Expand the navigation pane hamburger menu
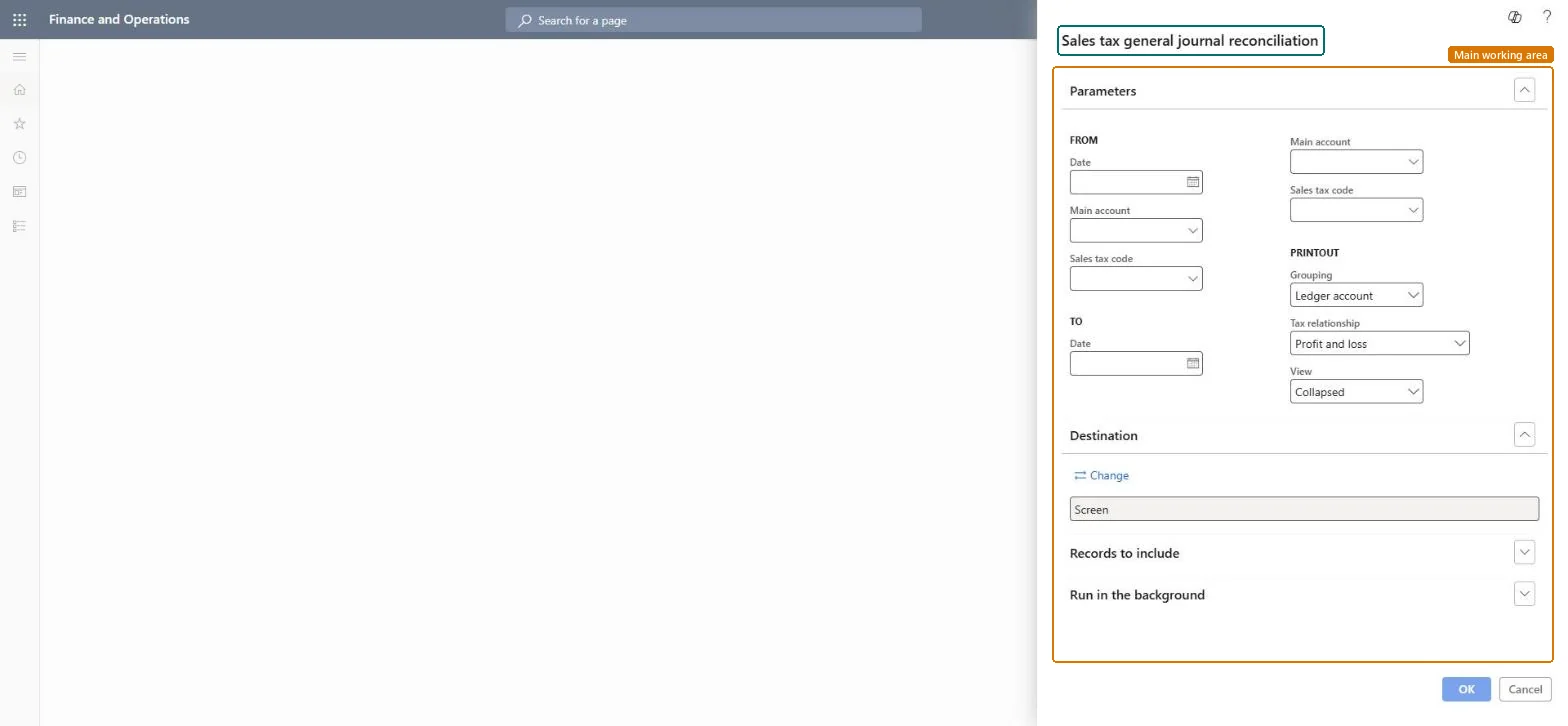This screenshot has width=1568, height=726. [x=19, y=57]
